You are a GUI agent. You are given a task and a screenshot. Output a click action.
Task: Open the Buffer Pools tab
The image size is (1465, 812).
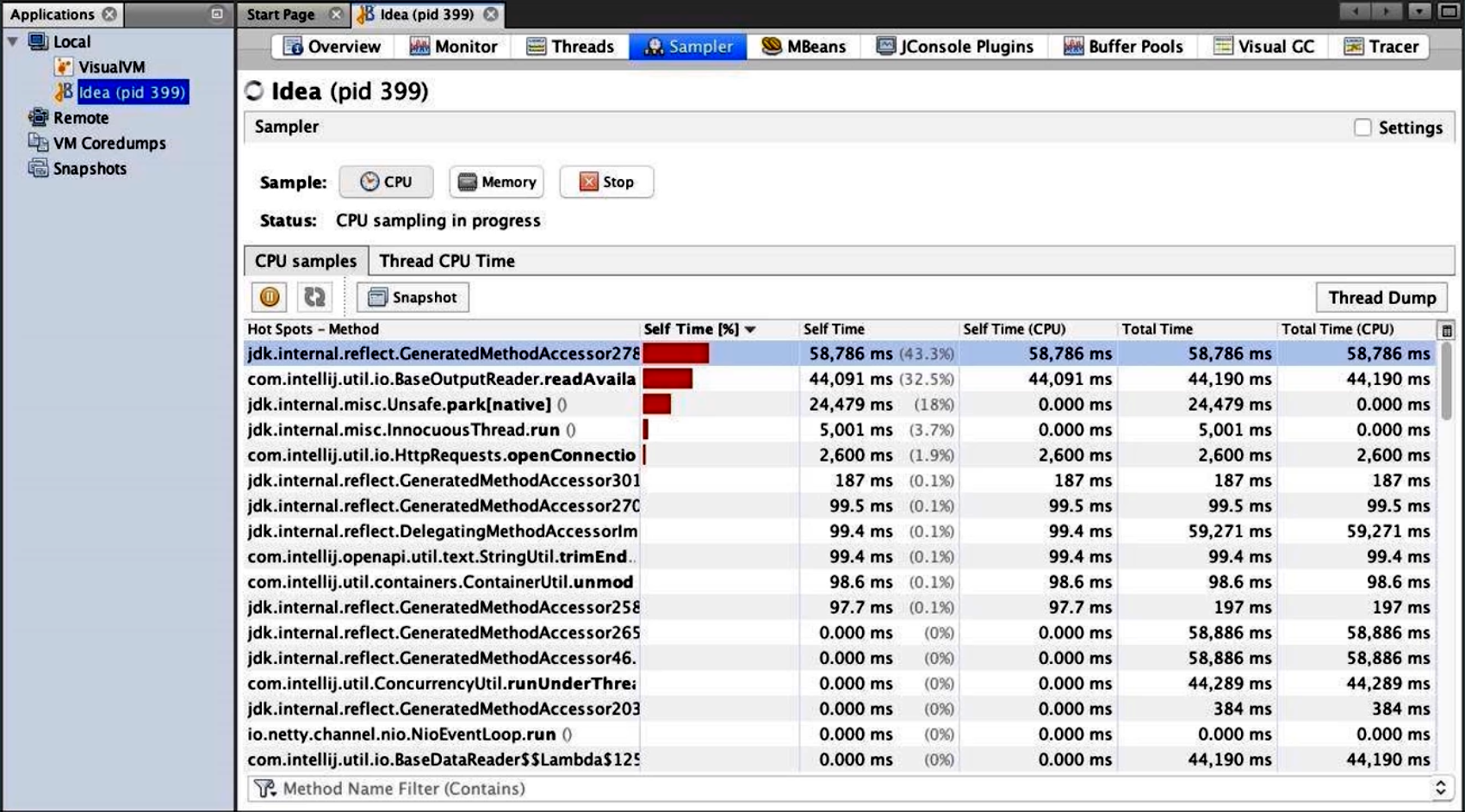point(1124,46)
